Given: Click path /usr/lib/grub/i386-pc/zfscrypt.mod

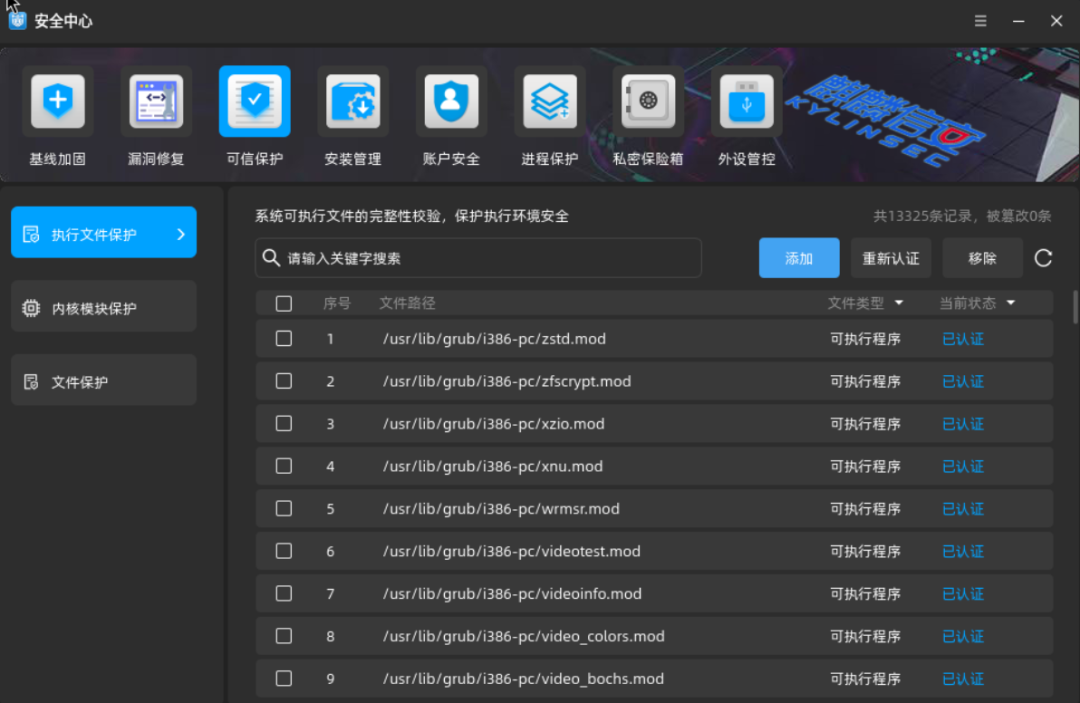Looking at the screenshot, I should coord(507,381).
